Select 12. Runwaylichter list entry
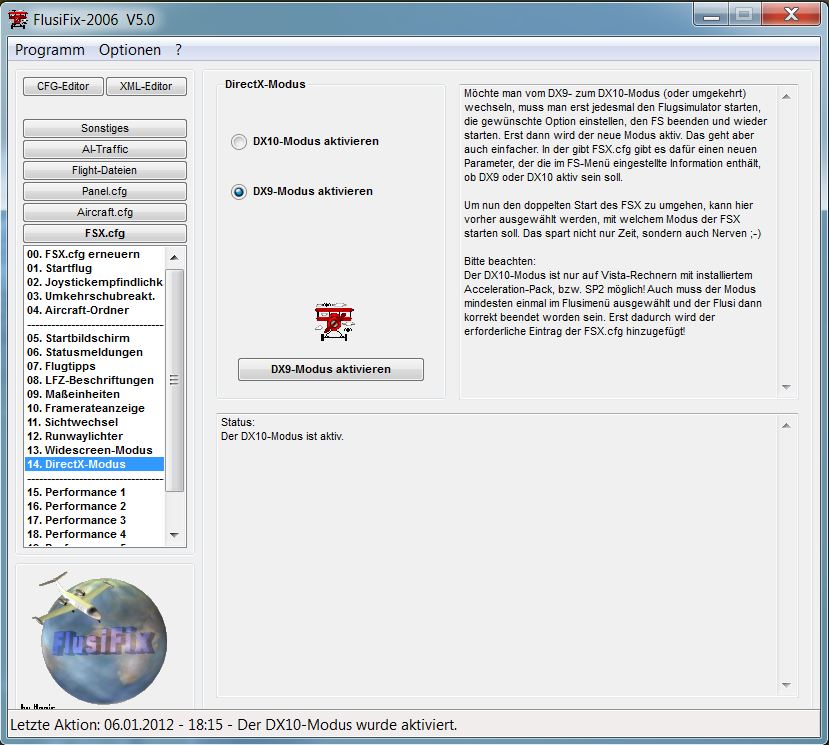The width and height of the screenshot is (829, 745). (95, 436)
